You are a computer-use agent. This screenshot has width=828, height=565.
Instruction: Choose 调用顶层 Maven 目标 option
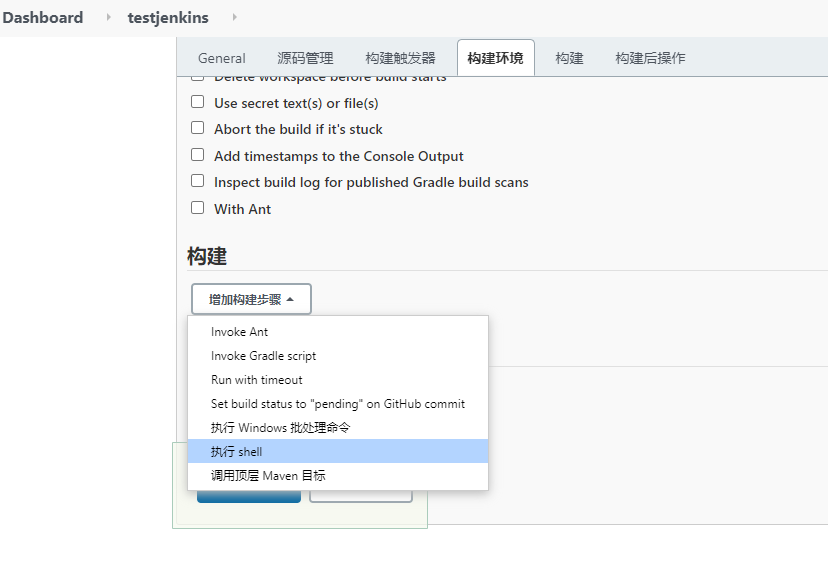click(338, 476)
